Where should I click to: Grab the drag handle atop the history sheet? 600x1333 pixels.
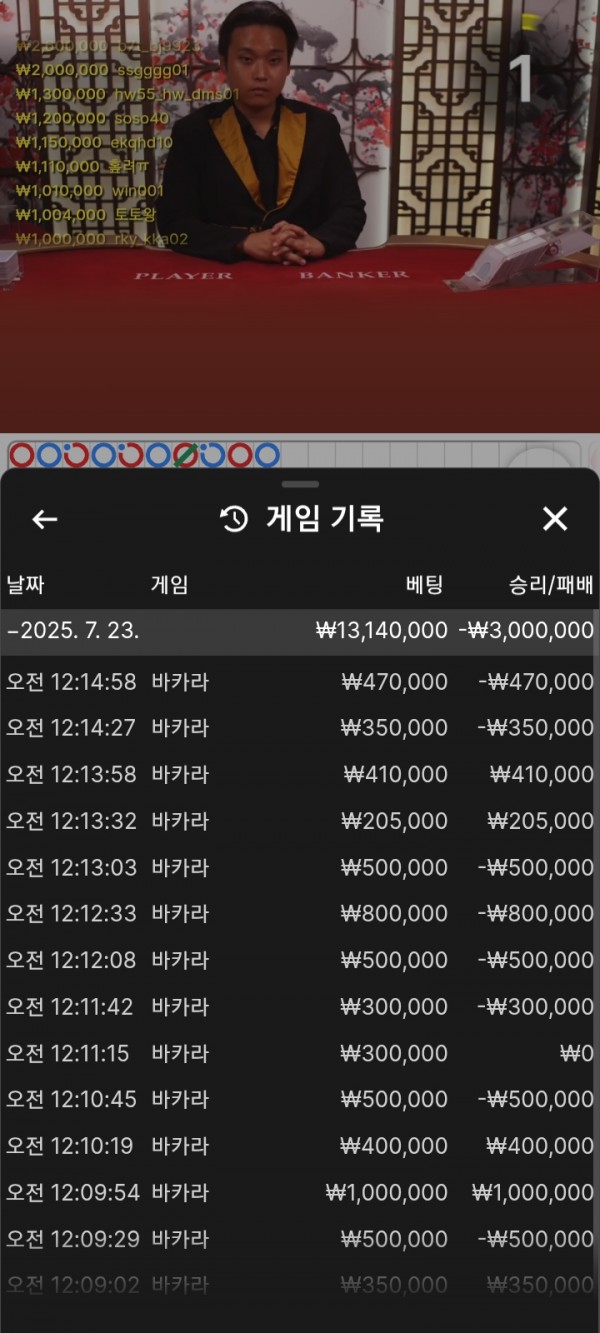pos(300,484)
